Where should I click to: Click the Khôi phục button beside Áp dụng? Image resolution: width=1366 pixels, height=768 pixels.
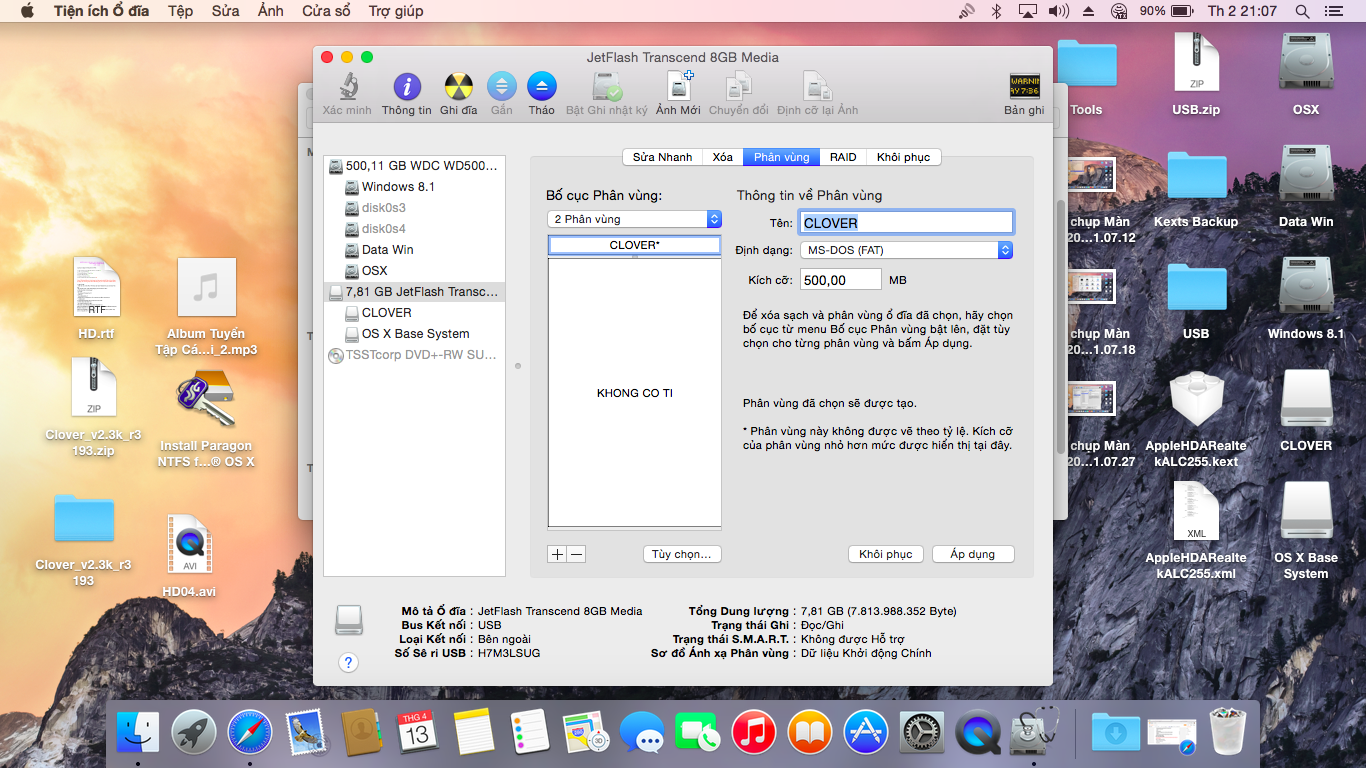click(x=886, y=554)
